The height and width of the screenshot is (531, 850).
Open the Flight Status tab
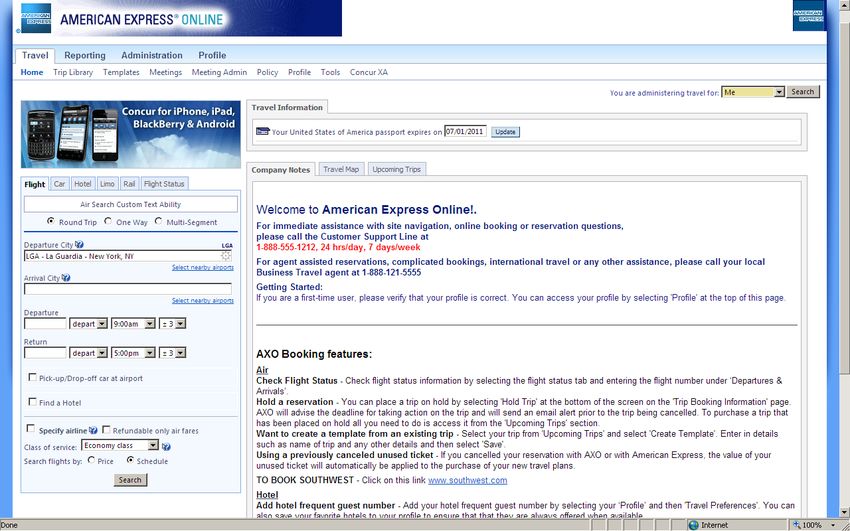[164, 184]
